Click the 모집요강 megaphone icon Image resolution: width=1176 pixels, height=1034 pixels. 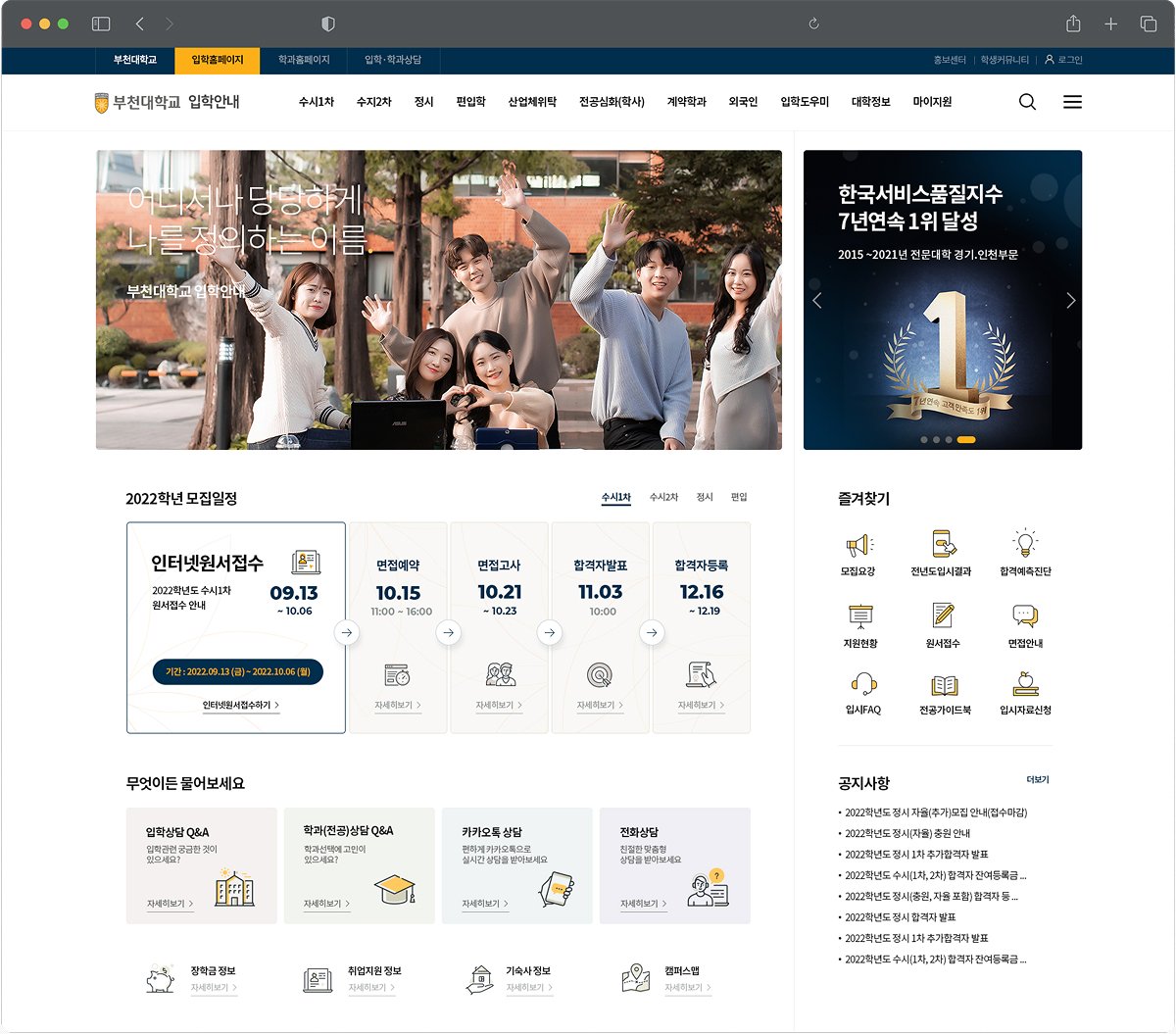[858, 545]
